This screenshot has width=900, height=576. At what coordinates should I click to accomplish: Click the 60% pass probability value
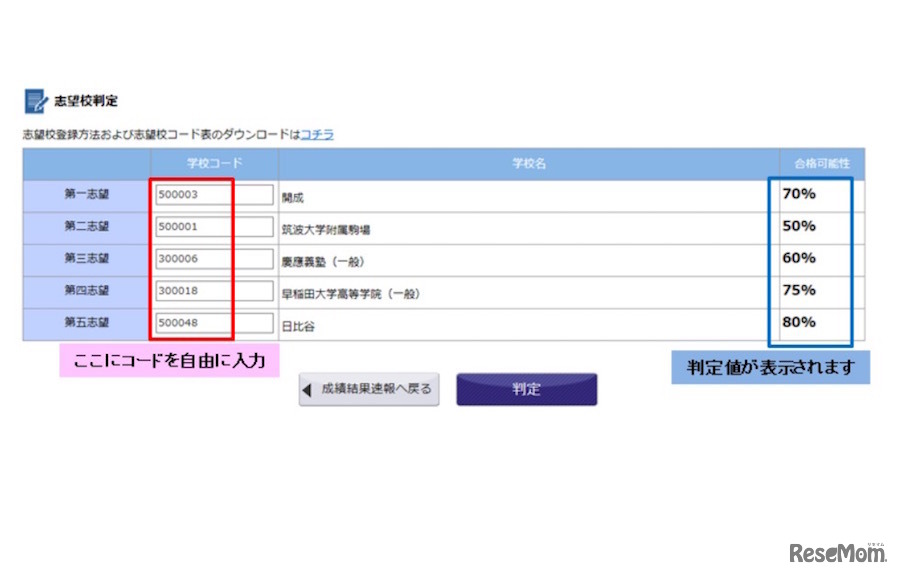(x=799, y=258)
